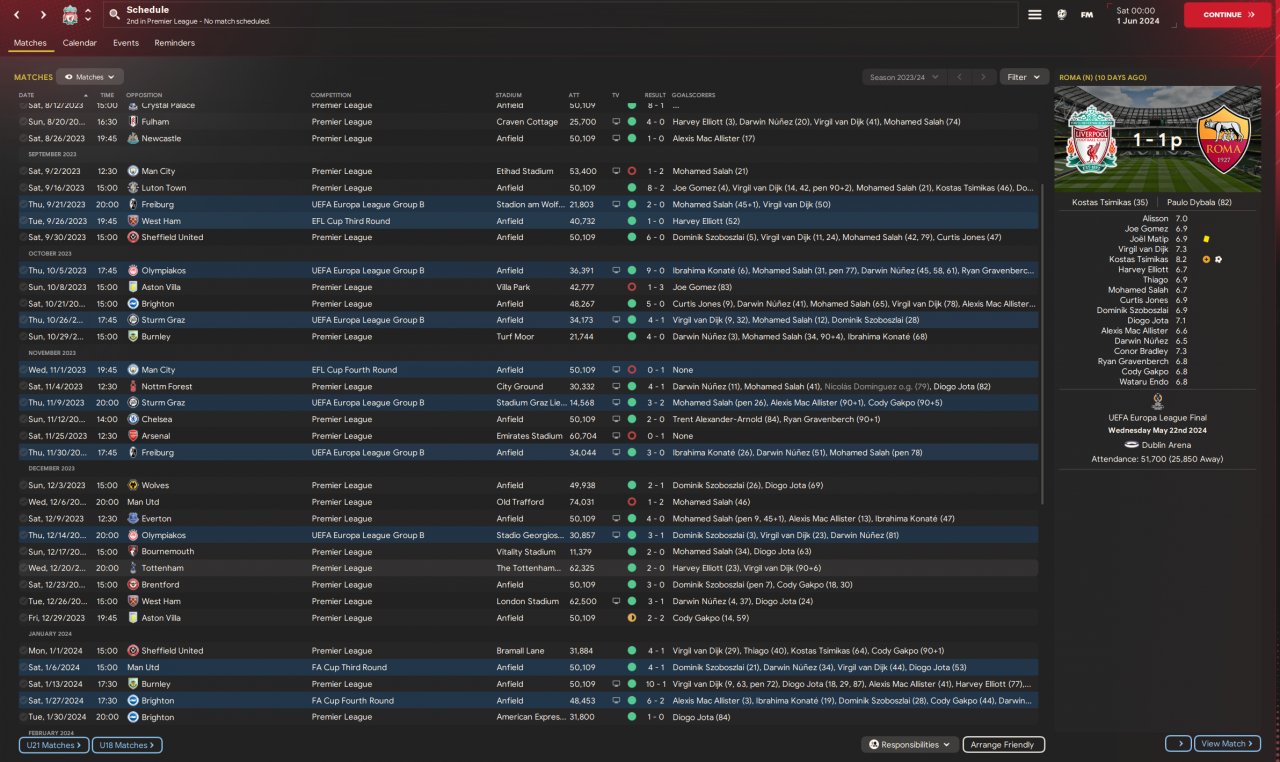Go to the next season with the right arrow

985,77
